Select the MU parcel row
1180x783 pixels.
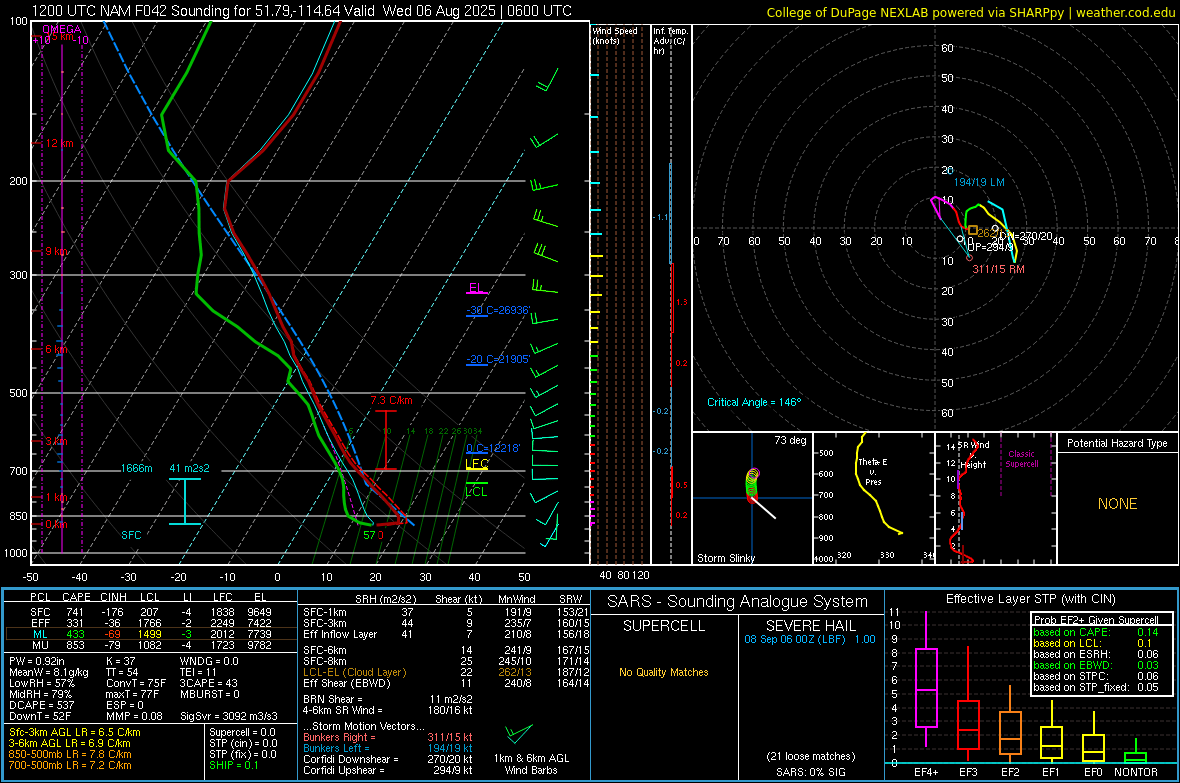tap(150, 645)
